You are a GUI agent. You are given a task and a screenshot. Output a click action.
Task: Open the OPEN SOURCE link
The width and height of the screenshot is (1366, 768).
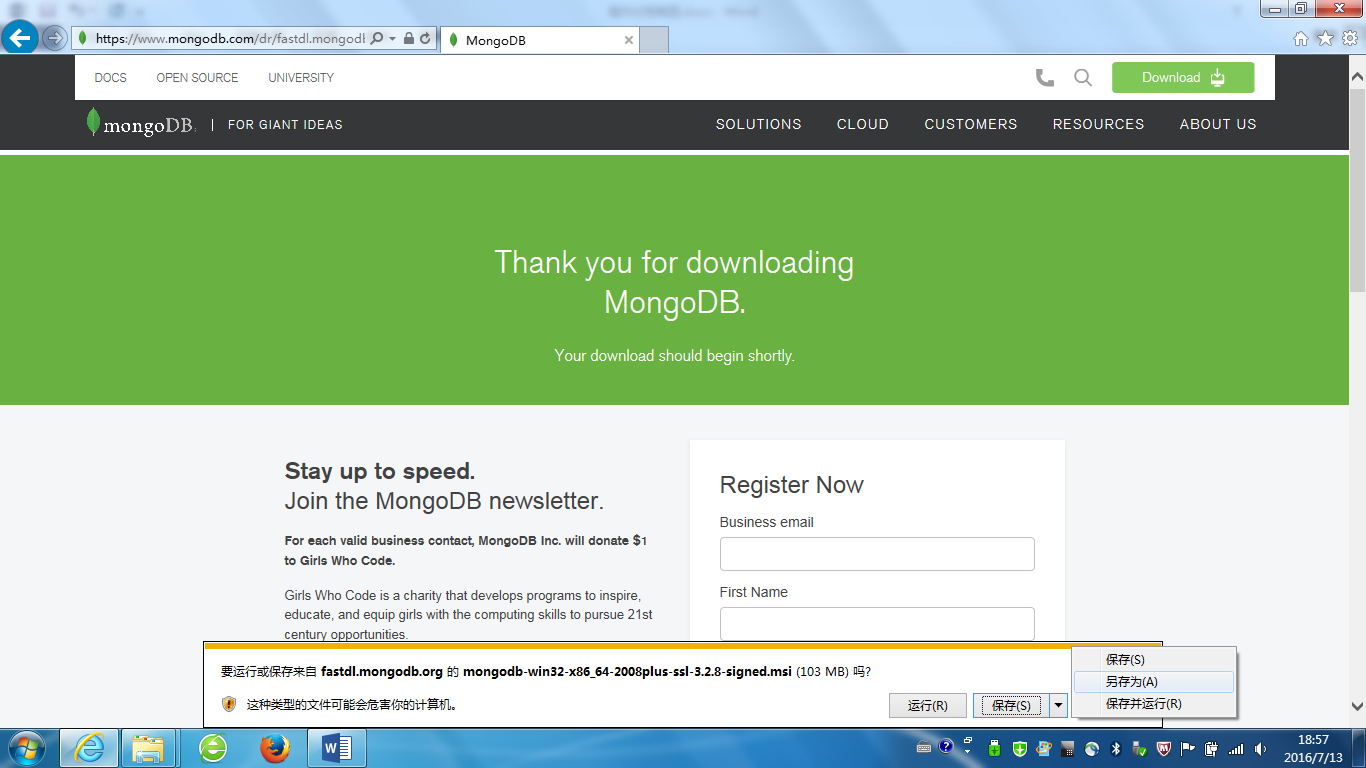(197, 78)
